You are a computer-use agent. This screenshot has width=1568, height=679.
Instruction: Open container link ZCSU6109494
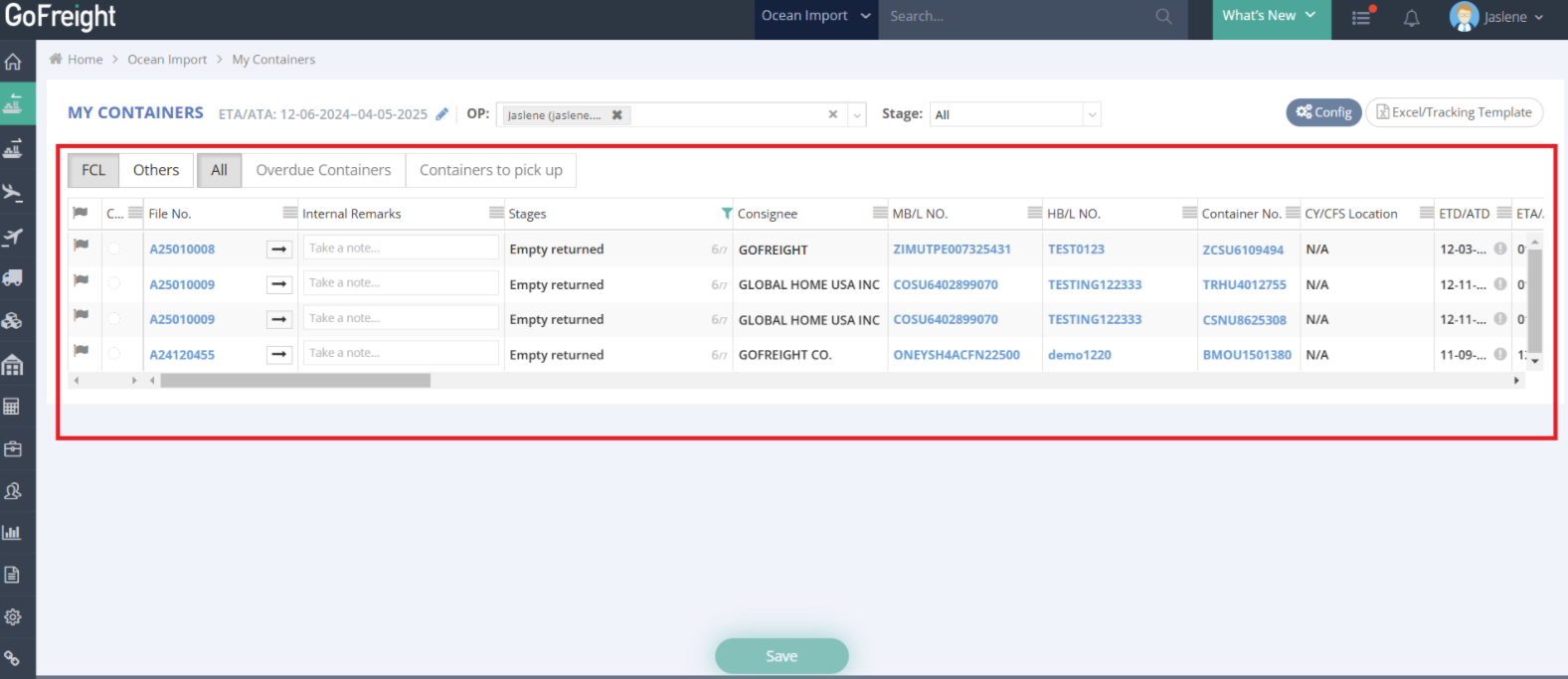click(x=1243, y=250)
